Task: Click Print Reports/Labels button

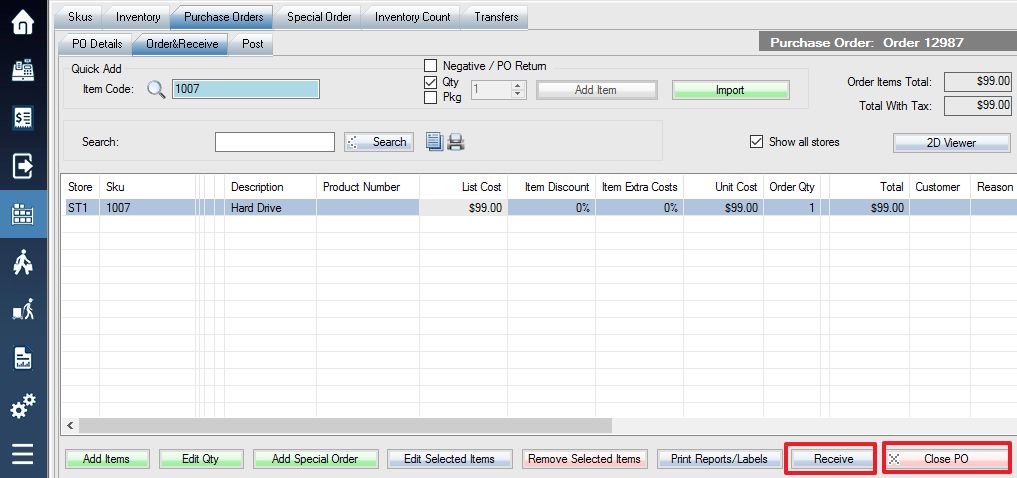Action: (x=719, y=459)
